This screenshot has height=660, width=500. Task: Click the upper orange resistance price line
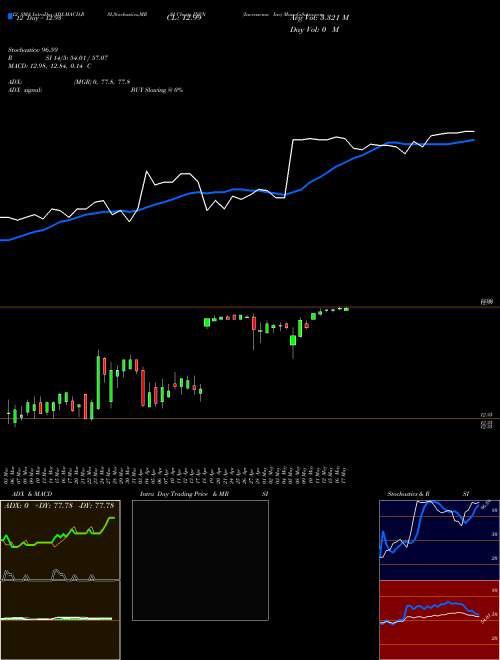pos(250,307)
